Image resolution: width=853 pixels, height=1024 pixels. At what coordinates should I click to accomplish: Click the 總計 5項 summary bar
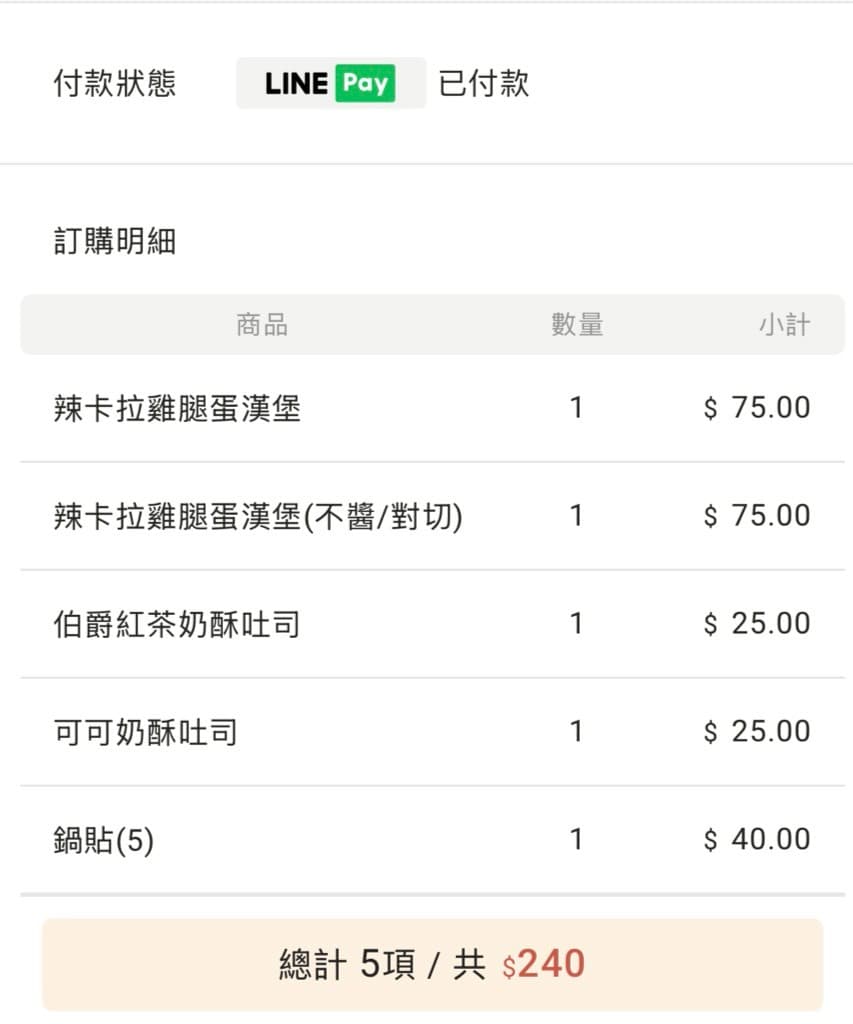tap(432, 964)
